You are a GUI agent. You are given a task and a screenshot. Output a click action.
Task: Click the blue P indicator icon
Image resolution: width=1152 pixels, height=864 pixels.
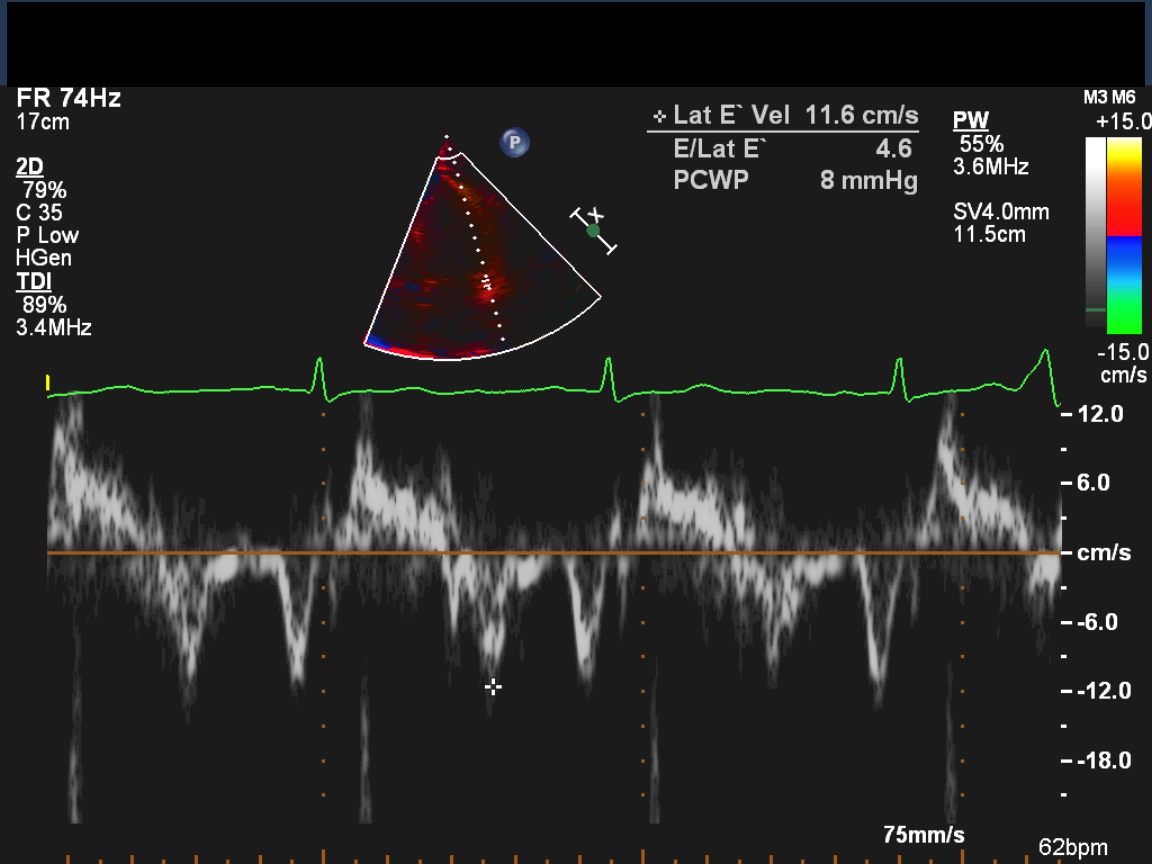515,143
